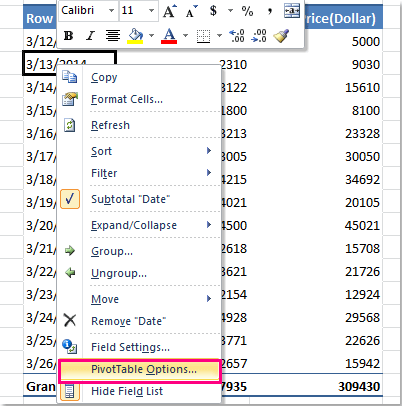Select the Filter menu entry
The height and width of the screenshot is (406, 402).
click(x=139, y=173)
